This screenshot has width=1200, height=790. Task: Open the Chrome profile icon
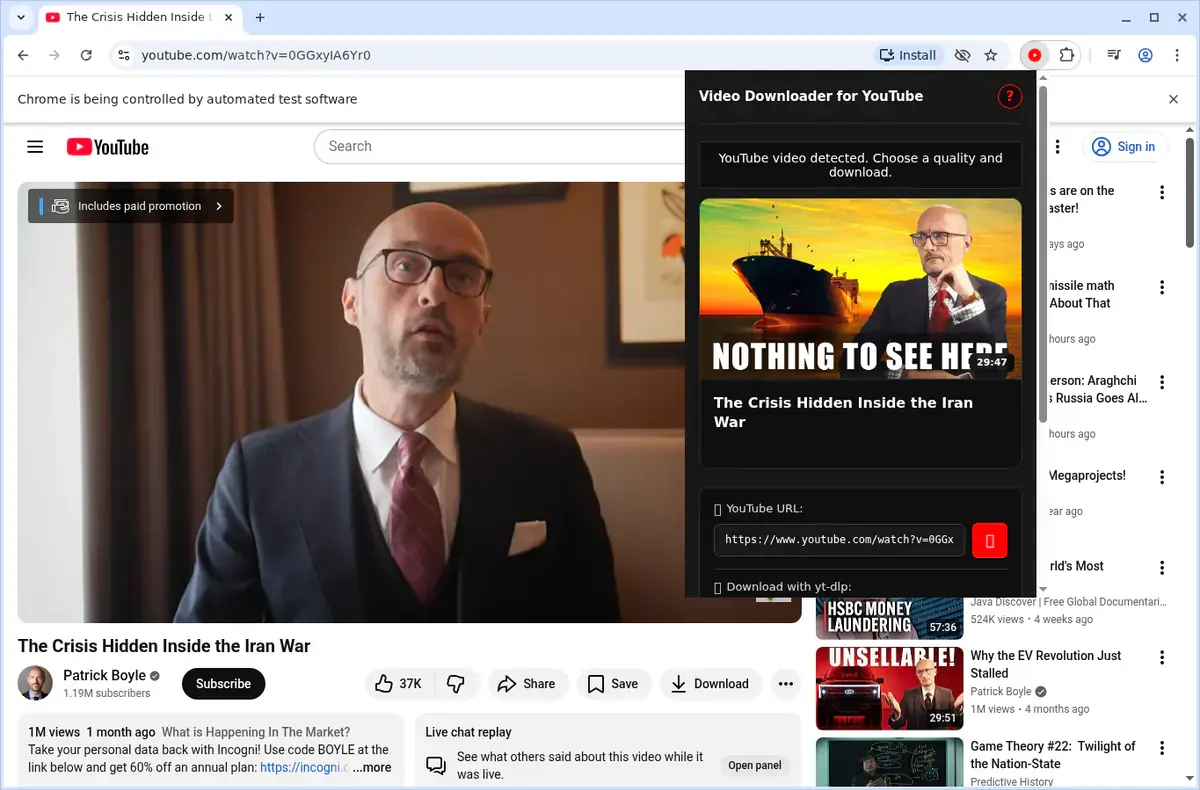[x=1146, y=56]
